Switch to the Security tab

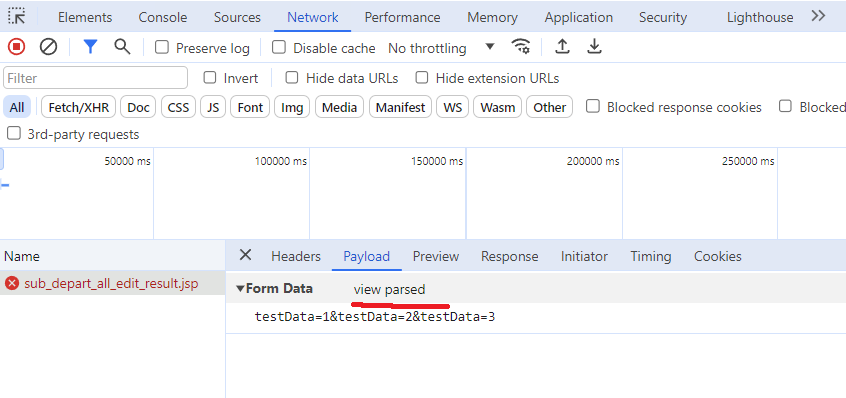tap(663, 17)
